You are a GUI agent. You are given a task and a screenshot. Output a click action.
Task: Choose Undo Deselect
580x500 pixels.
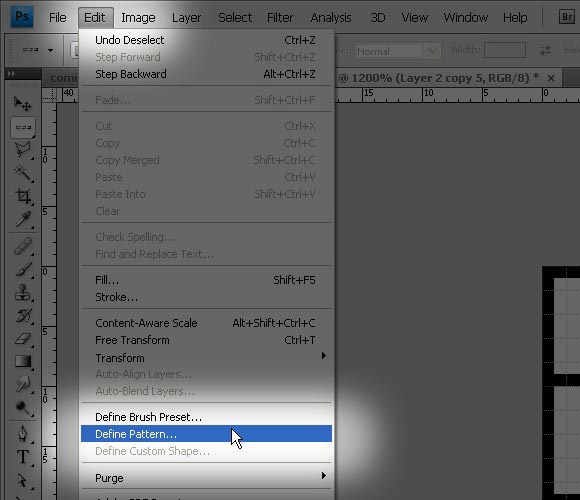tap(206, 40)
